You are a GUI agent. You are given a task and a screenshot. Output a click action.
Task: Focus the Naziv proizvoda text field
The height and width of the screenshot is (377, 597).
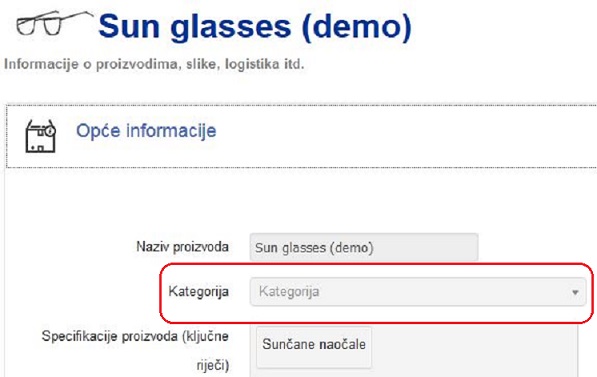(364, 247)
